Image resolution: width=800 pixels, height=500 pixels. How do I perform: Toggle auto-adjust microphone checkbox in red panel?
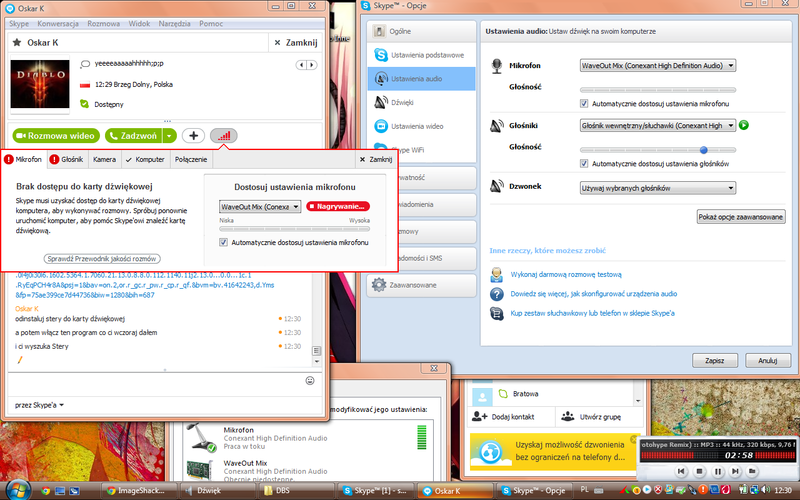(x=223, y=242)
